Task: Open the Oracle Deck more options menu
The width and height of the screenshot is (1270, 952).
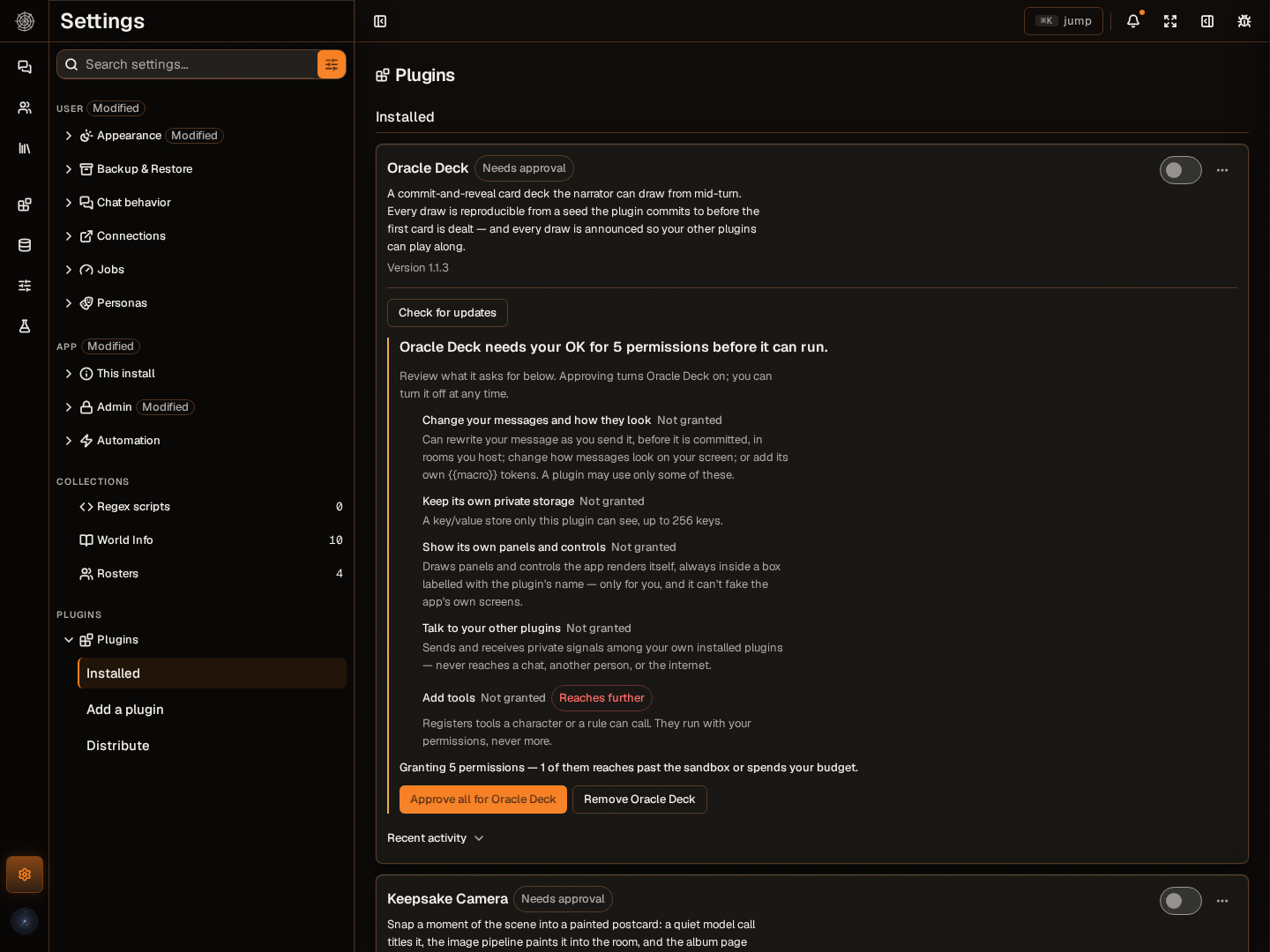Action: coord(1222,170)
